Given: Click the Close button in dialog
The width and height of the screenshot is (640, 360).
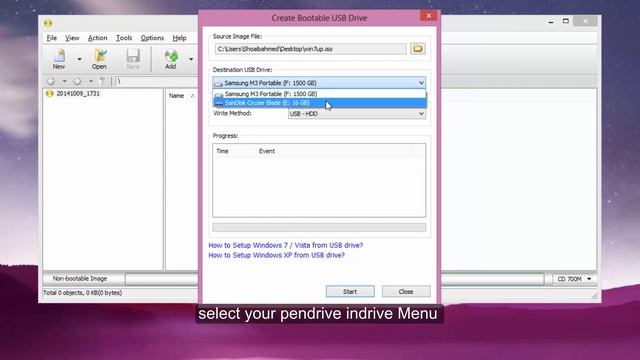Looking at the screenshot, I should click(x=406, y=291).
